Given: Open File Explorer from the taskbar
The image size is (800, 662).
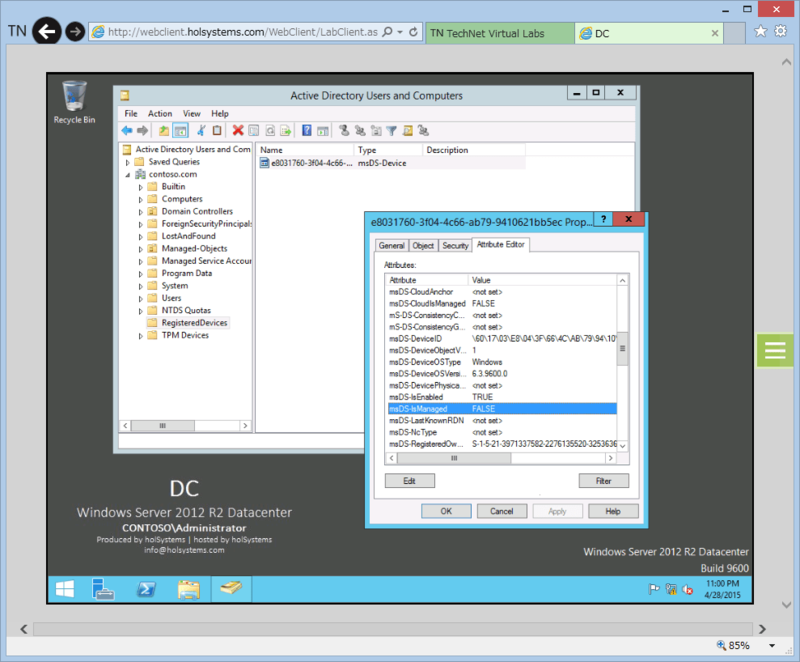Looking at the screenshot, I should [189, 589].
